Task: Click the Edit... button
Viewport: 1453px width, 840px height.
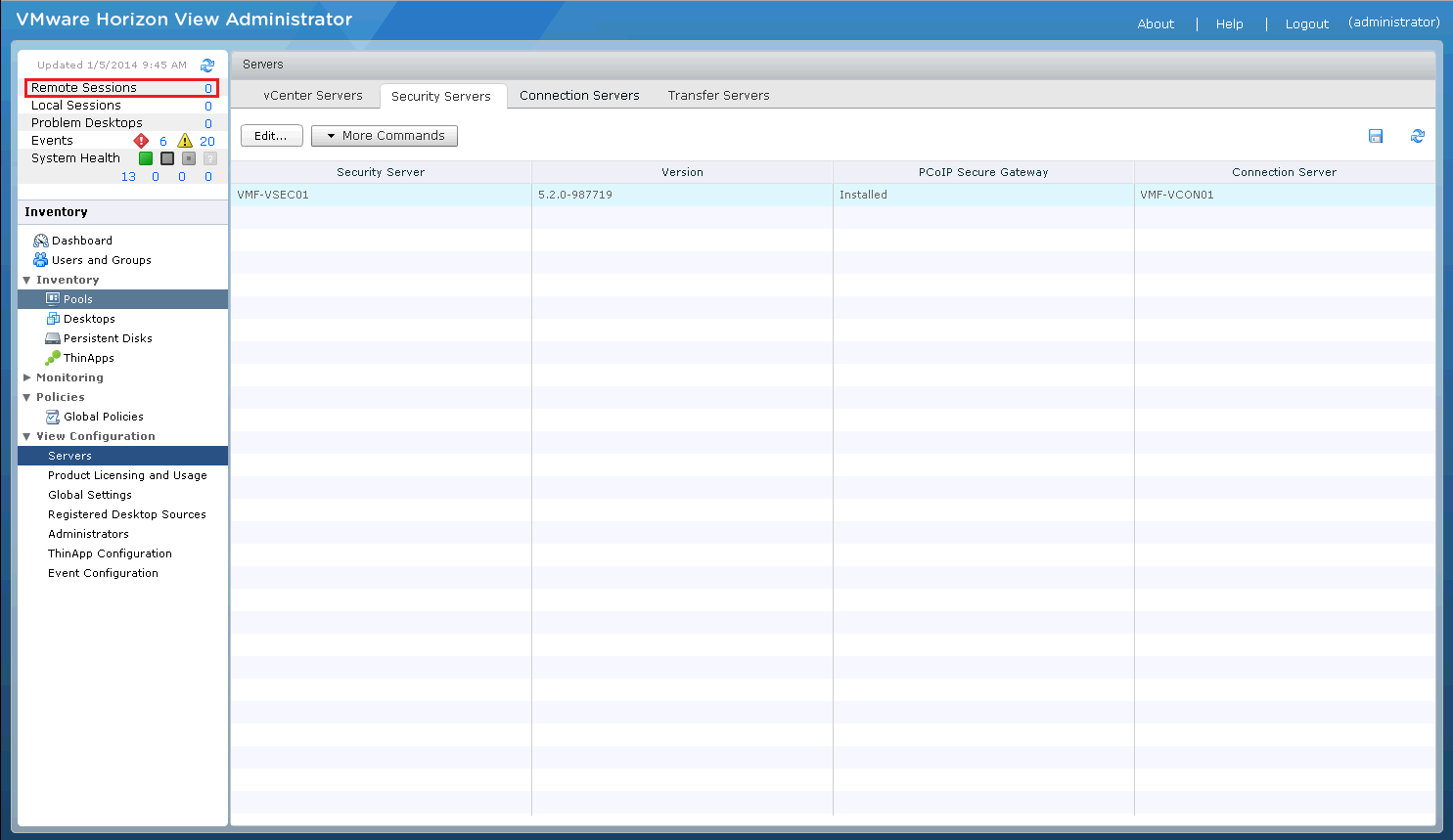Action: click(x=271, y=136)
